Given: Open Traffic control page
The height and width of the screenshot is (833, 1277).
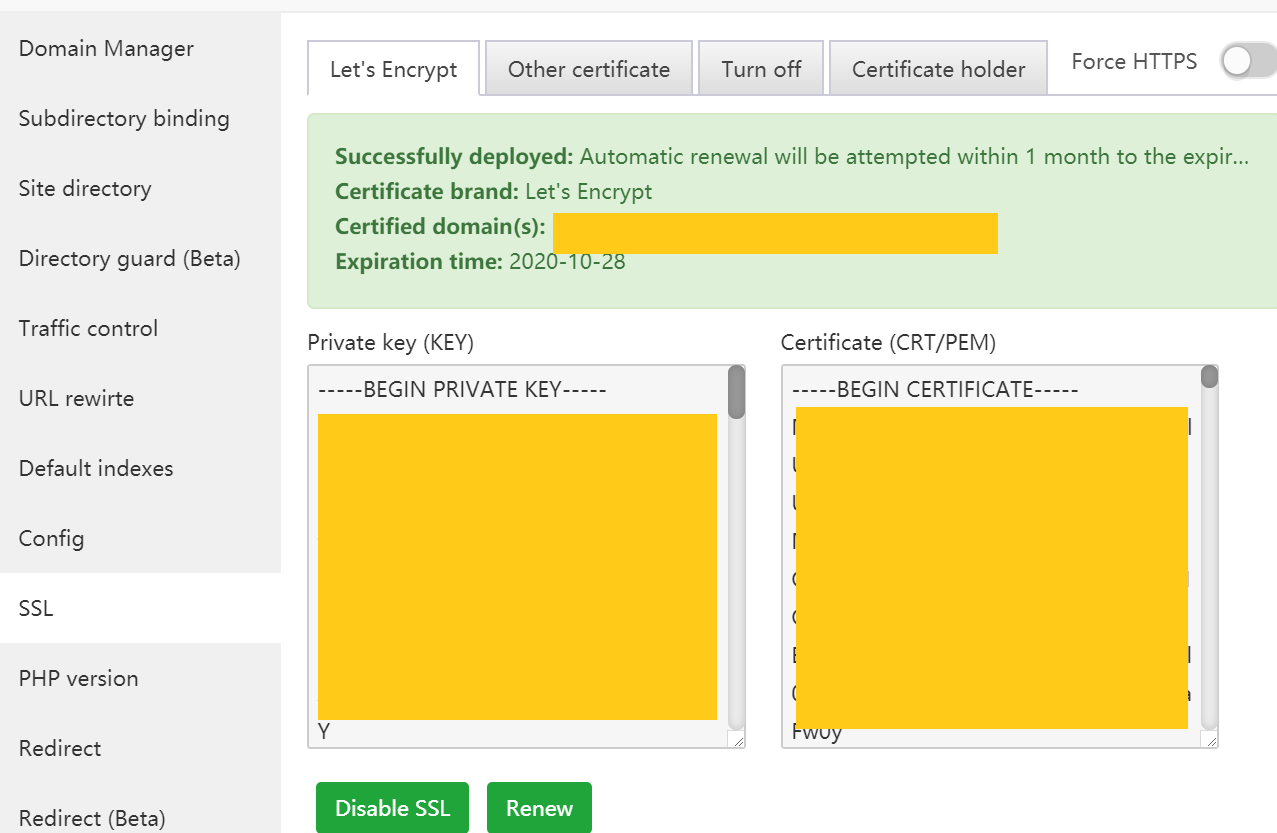Looking at the screenshot, I should coord(88,328).
